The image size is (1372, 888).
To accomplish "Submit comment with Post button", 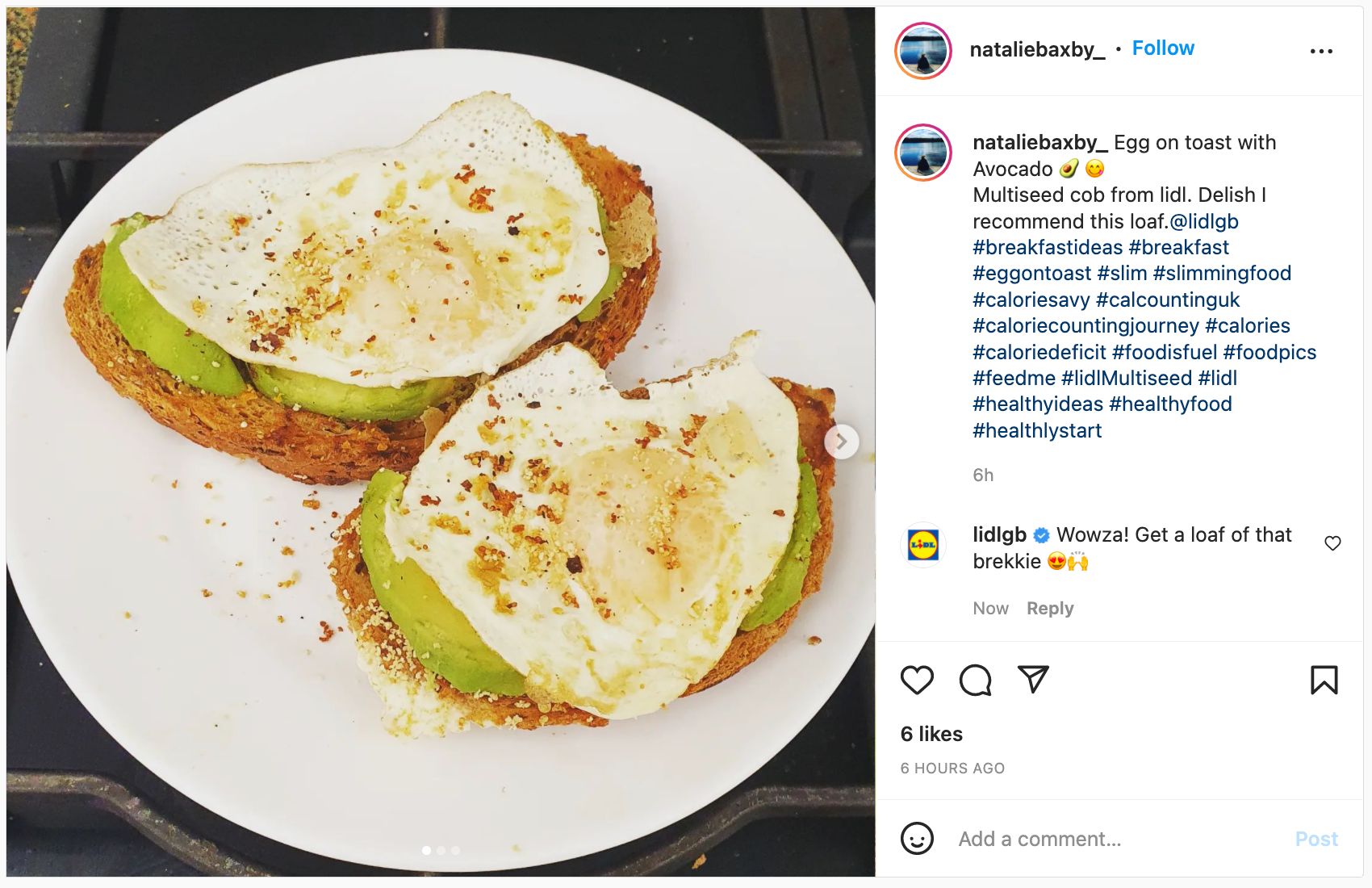I will coord(1316,839).
